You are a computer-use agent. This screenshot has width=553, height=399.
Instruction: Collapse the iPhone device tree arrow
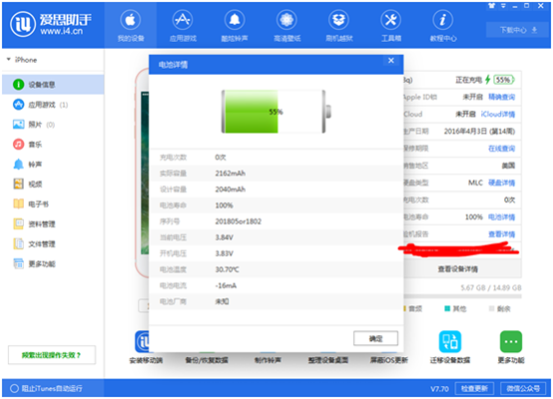[x=8, y=59]
